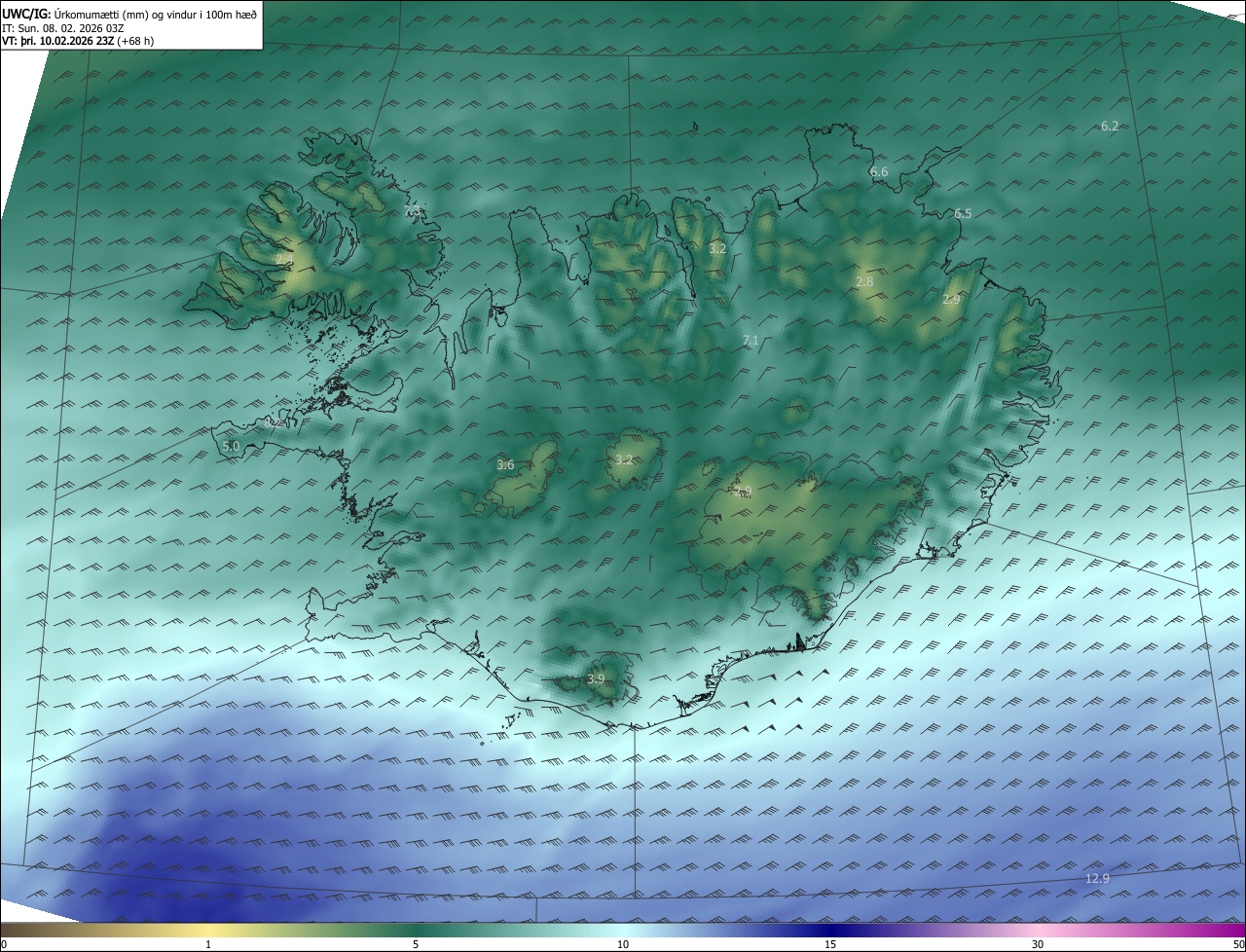Select the 3.9 value on the southern glacier
Viewport: 1246px width, 952px height.
click(x=596, y=679)
